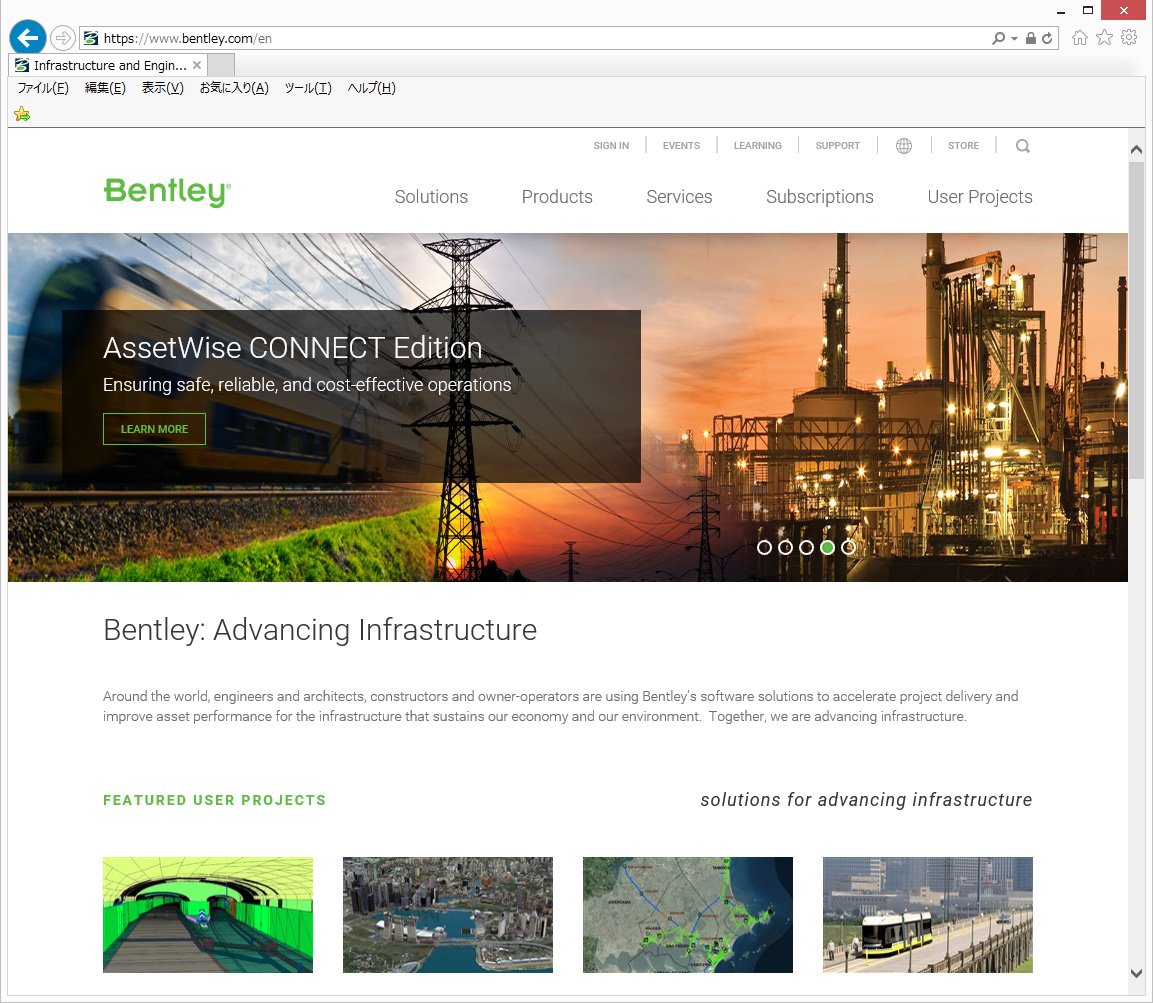Open the 表示(V) menu
The width and height of the screenshot is (1153, 1003).
point(163,88)
